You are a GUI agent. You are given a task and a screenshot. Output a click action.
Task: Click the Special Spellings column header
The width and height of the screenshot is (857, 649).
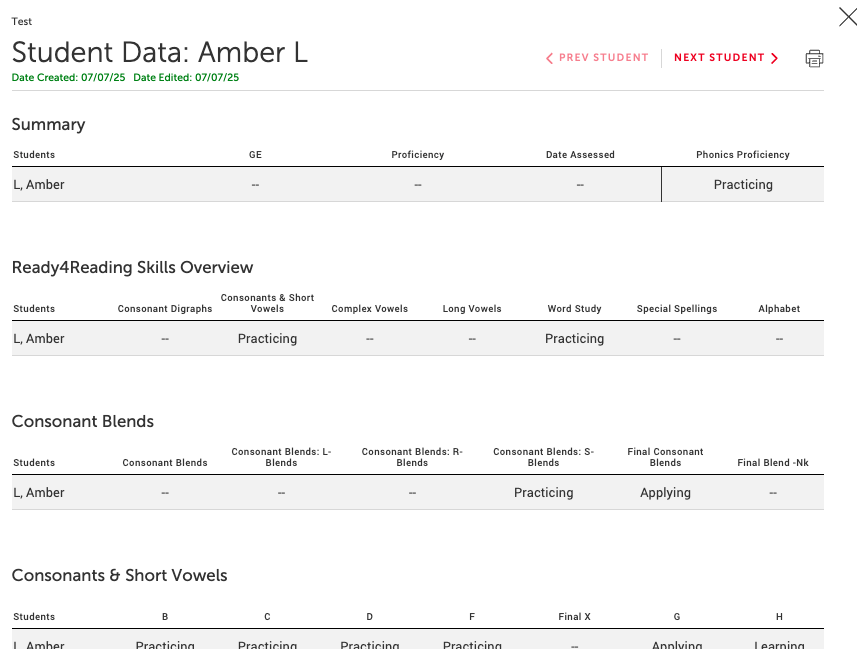tap(677, 309)
